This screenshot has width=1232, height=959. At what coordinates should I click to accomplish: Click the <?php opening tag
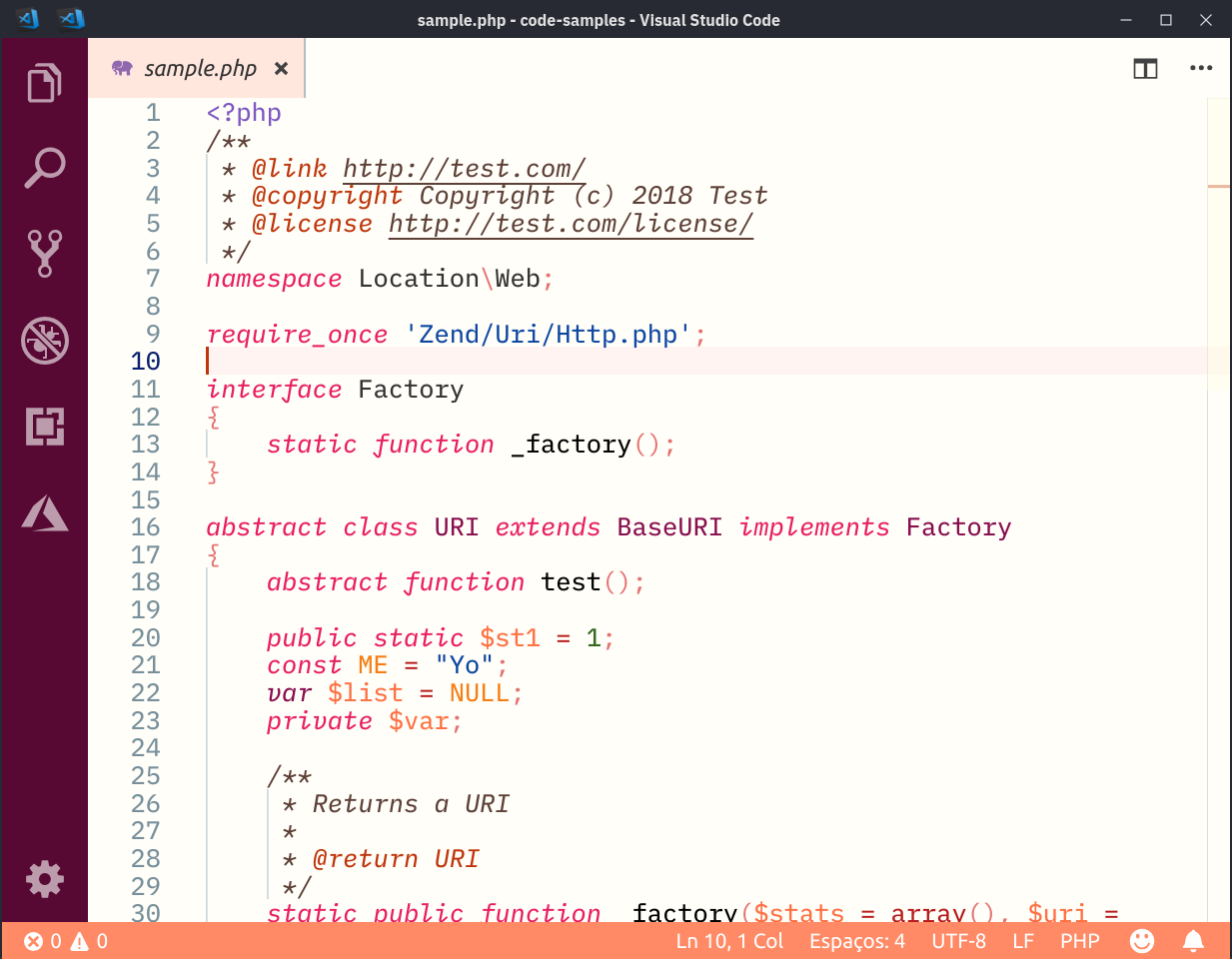click(x=244, y=113)
